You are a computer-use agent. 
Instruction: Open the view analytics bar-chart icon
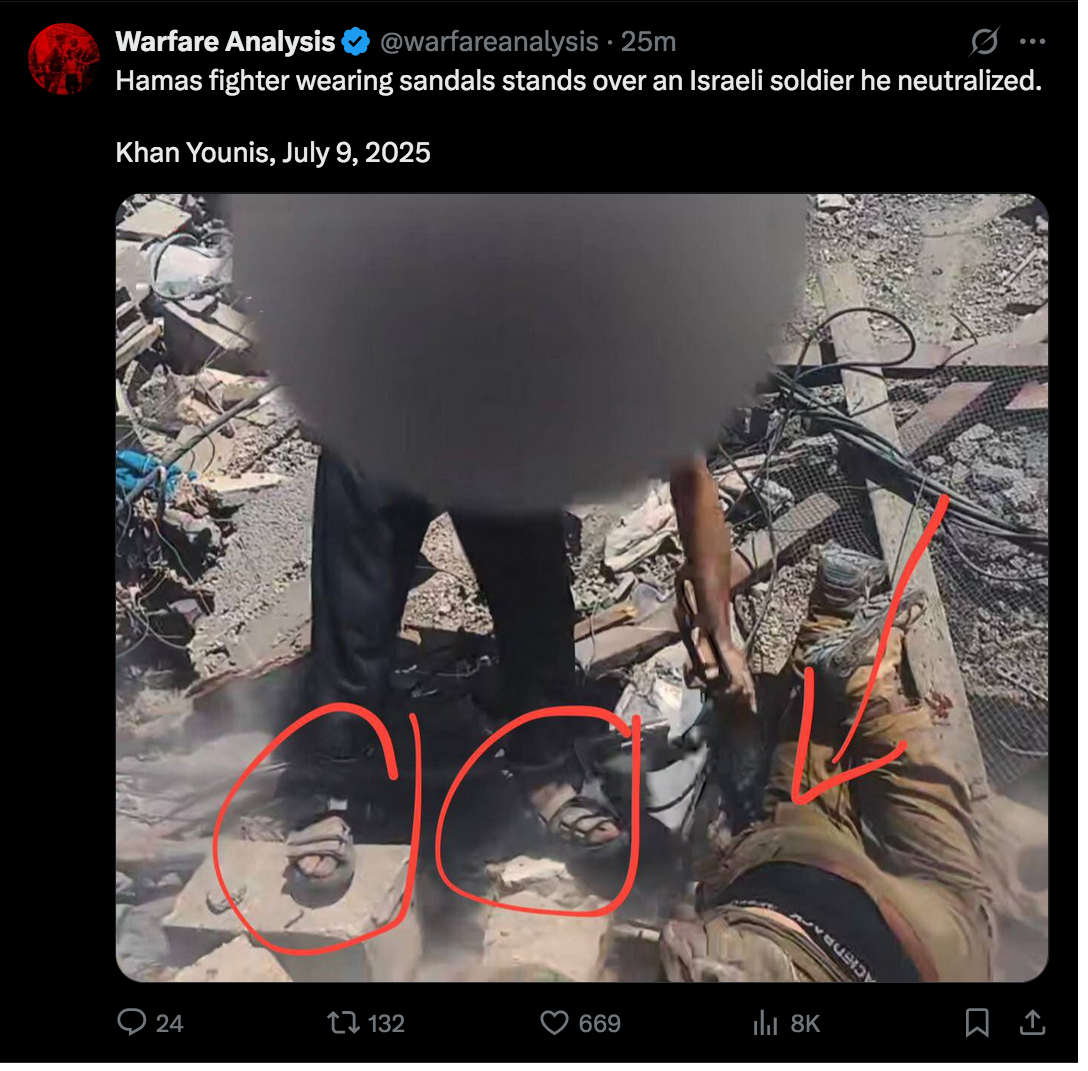coord(765,1022)
